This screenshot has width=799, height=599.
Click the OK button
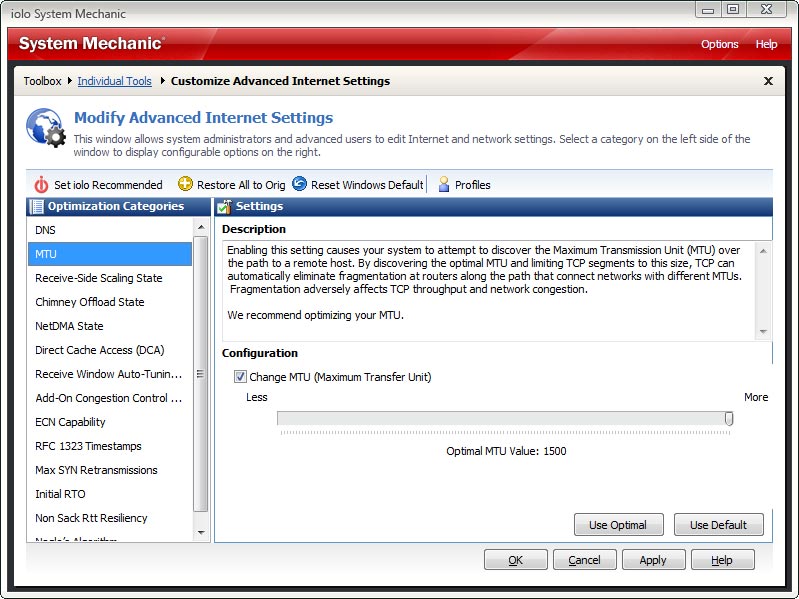point(516,560)
